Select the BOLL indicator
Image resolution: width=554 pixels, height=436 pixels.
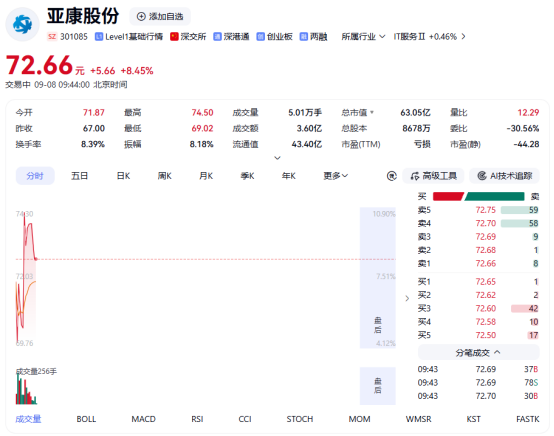tap(86, 419)
